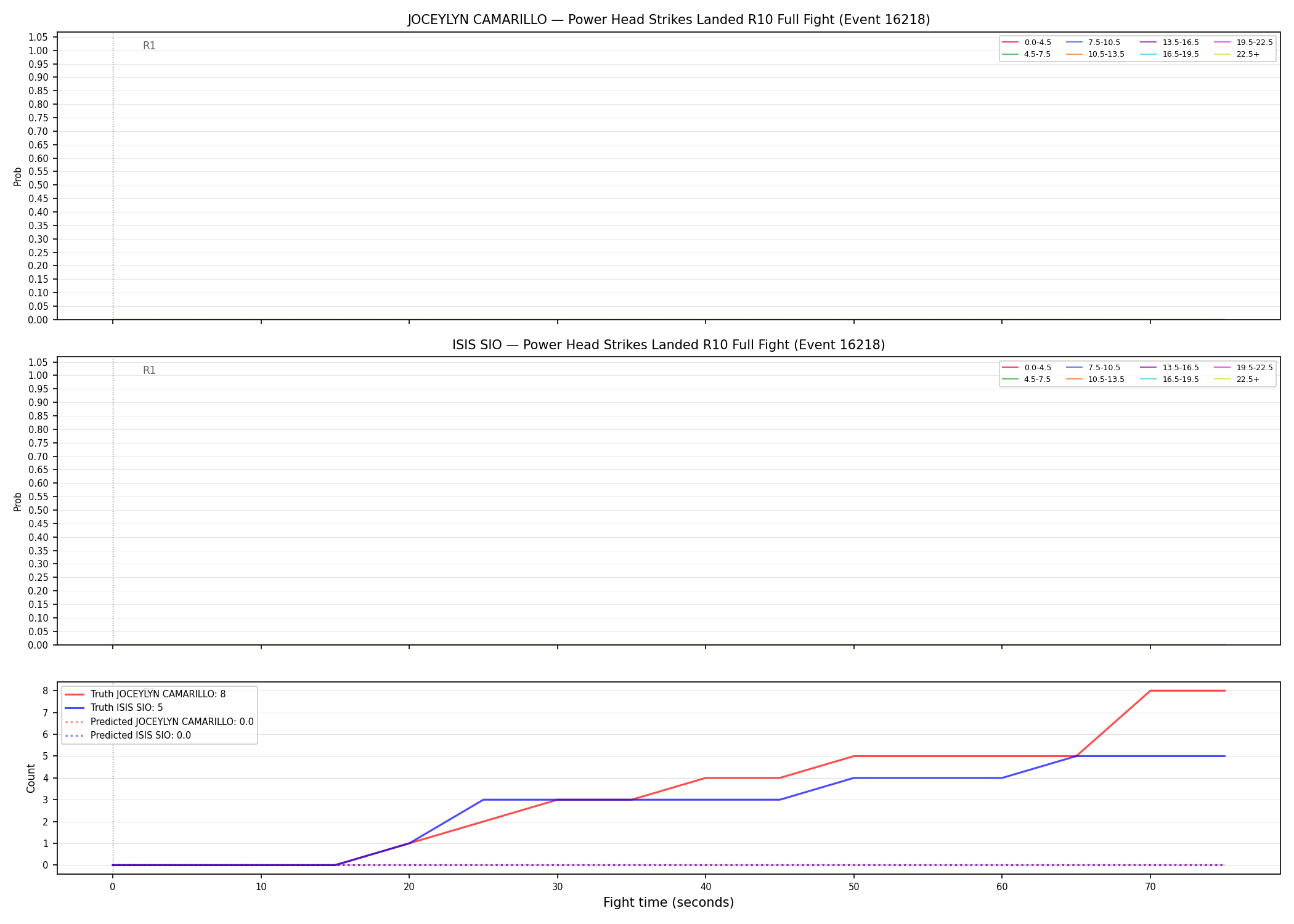
Task: Click tick label 0.75 on ISIS SIO chart
Action: click(x=38, y=443)
